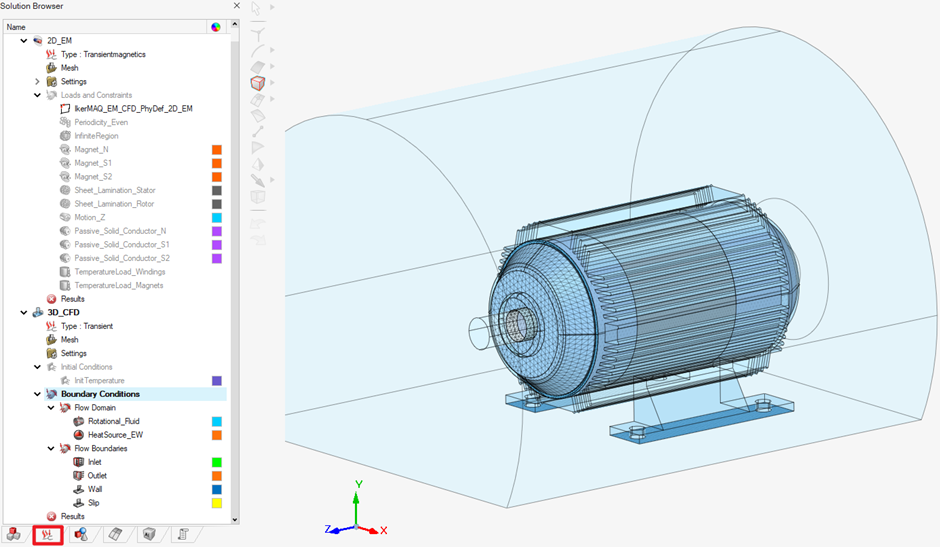Select IkerMAQ_EM_CFD_PhyDef_2D_EM item

click(133, 109)
